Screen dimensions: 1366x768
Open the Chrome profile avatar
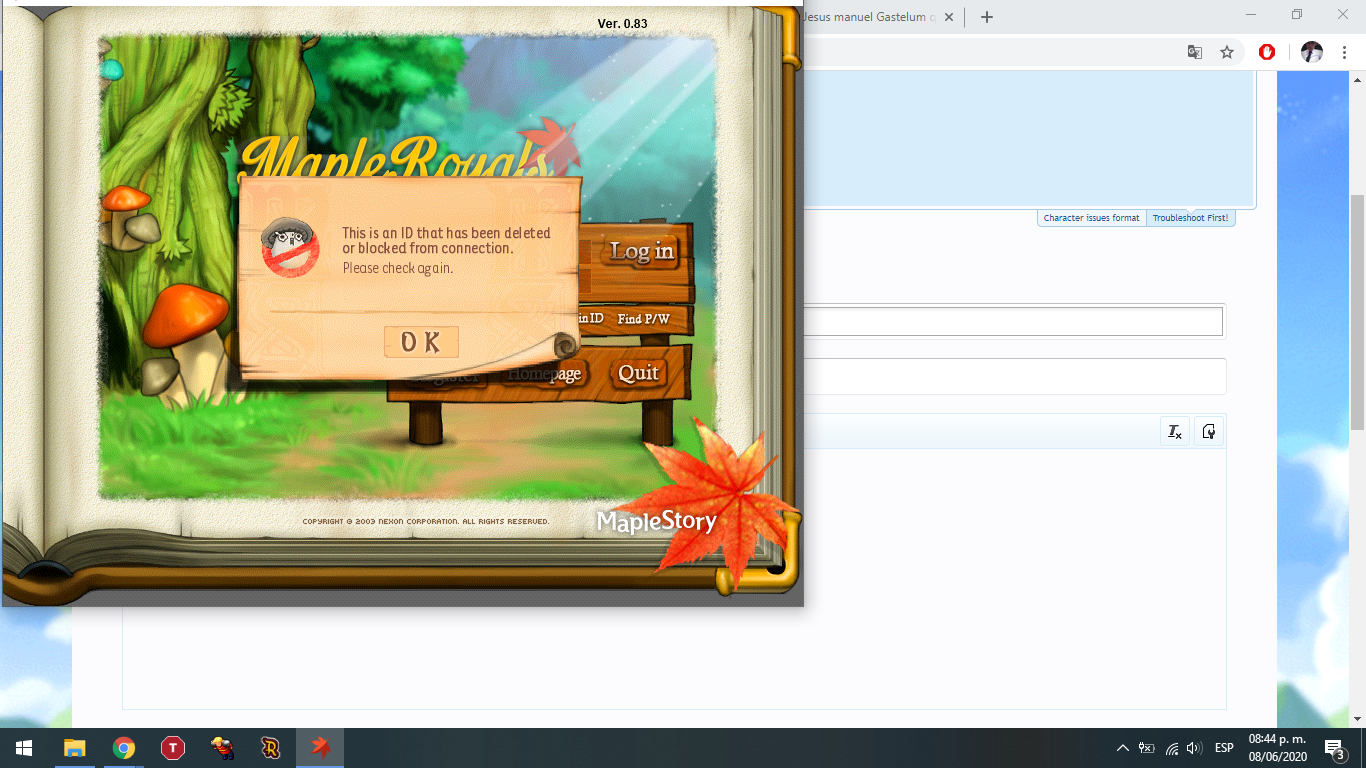(1312, 52)
